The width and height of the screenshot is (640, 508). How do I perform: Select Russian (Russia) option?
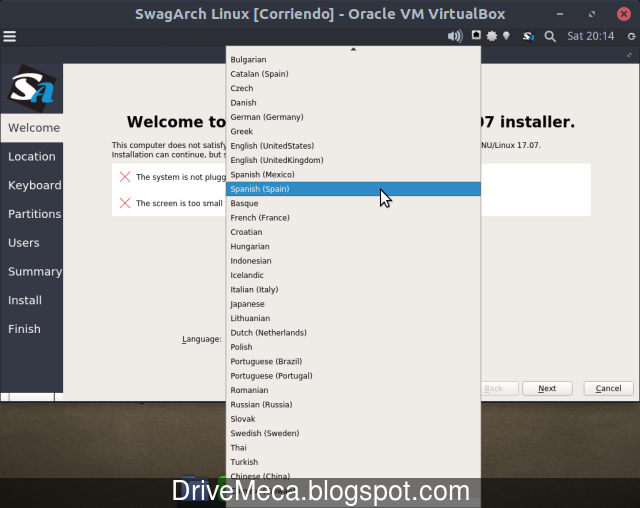point(353,404)
